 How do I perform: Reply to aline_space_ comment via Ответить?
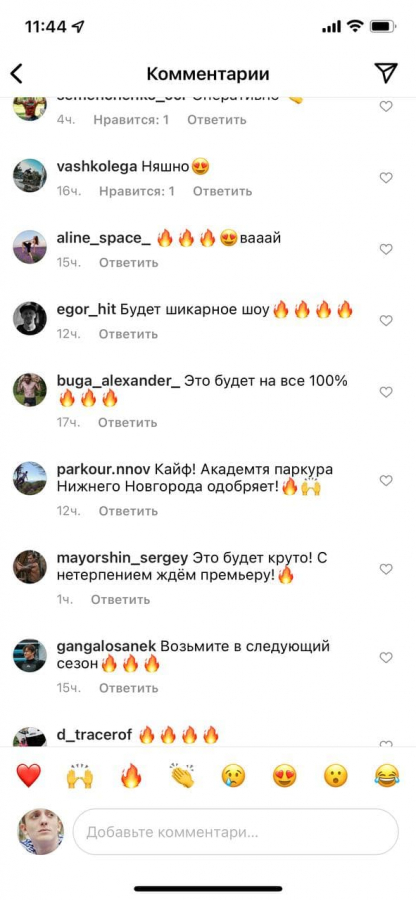128,263
